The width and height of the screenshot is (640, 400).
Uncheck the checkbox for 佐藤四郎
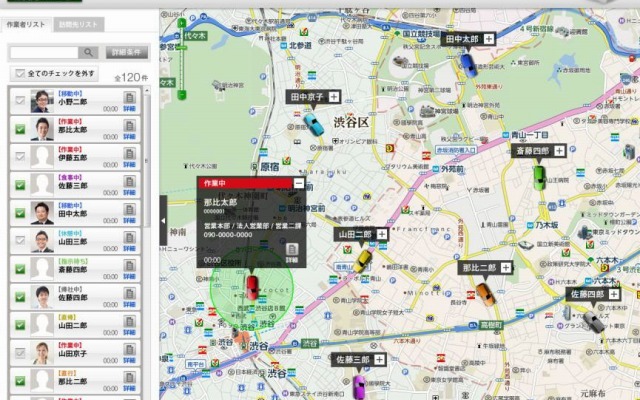[x=20, y=297]
